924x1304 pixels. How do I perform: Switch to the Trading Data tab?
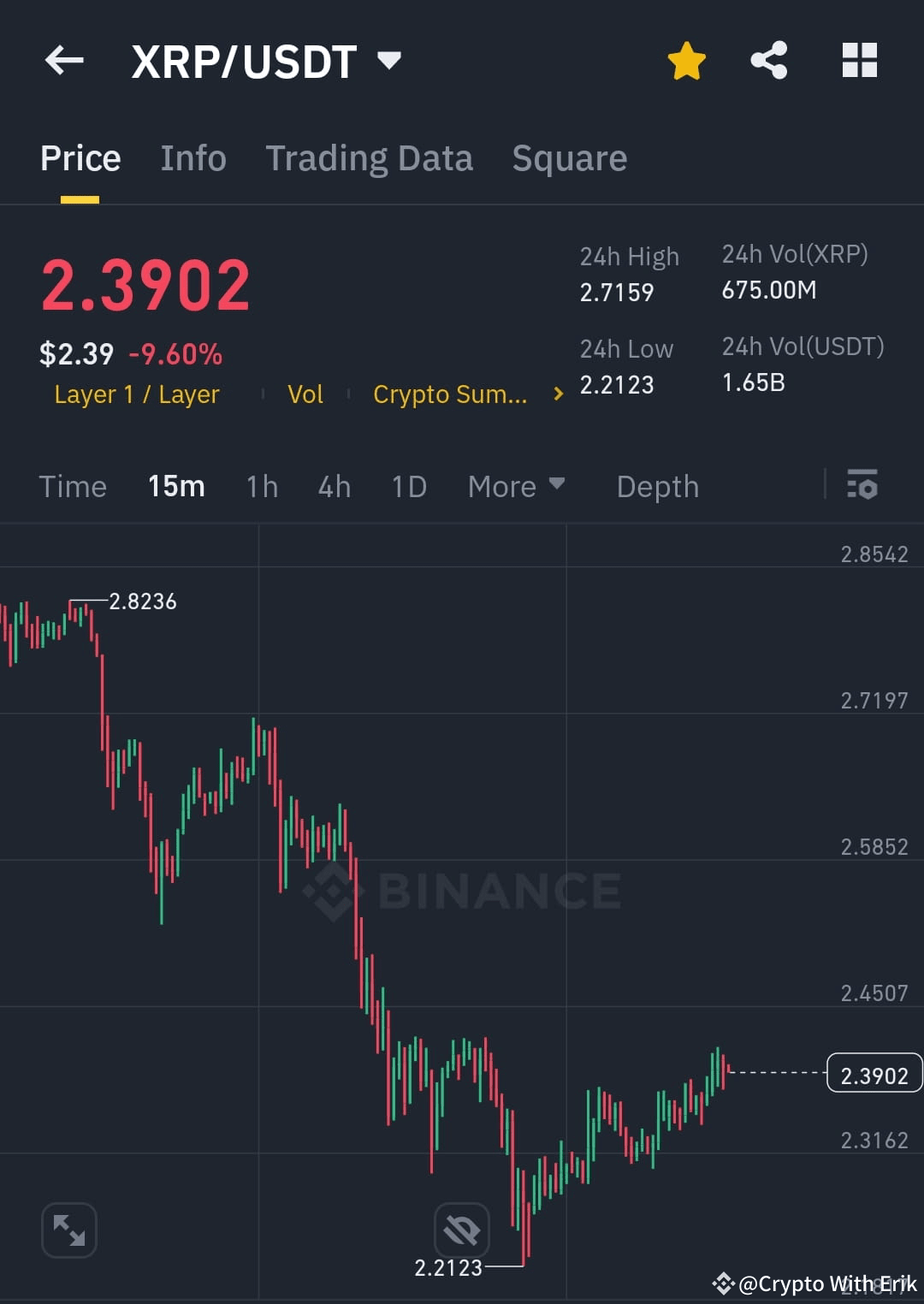pyautogui.click(x=370, y=158)
